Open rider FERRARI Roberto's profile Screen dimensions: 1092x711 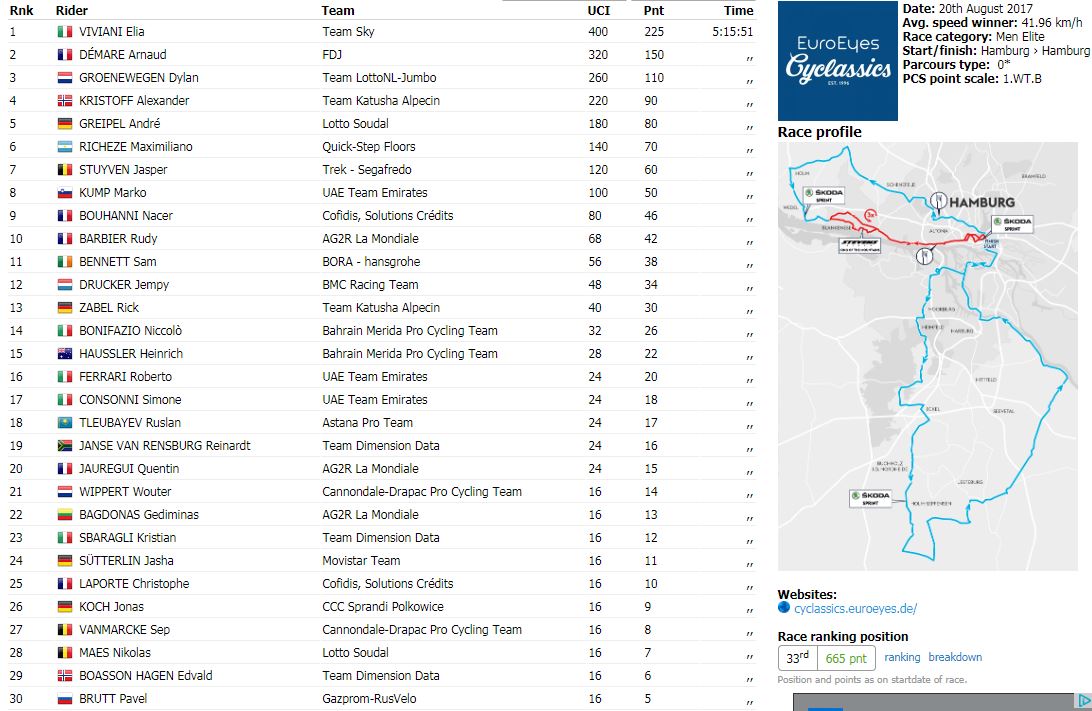coord(125,376)
